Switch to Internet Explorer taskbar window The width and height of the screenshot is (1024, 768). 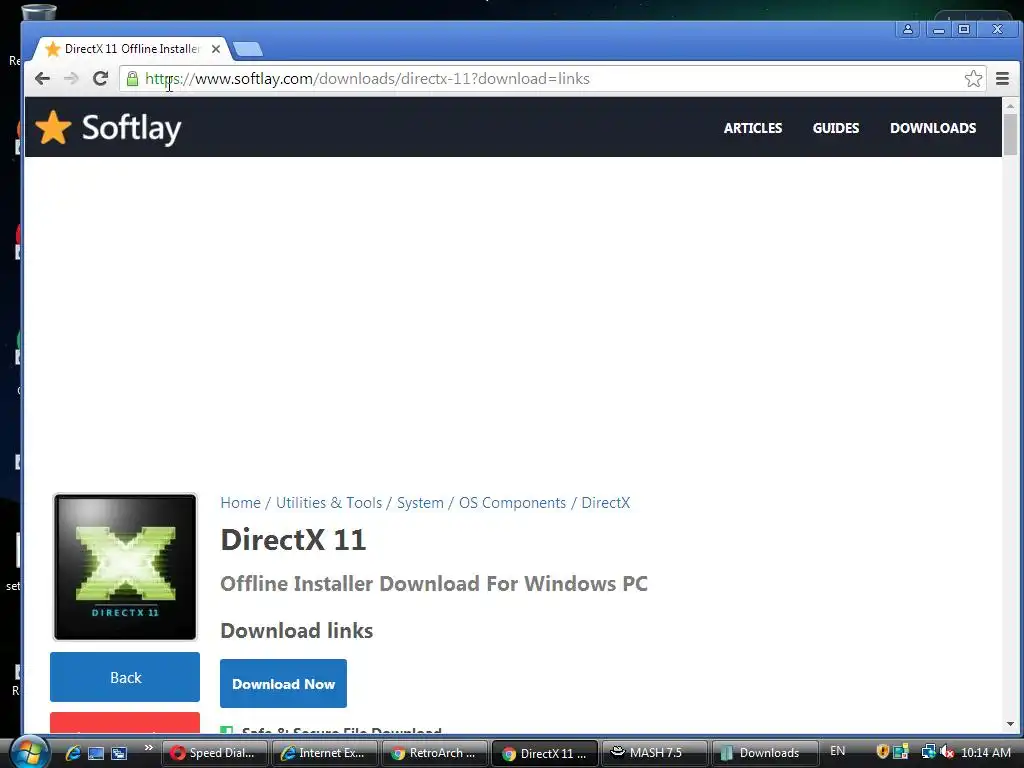[x=325, y=753]
